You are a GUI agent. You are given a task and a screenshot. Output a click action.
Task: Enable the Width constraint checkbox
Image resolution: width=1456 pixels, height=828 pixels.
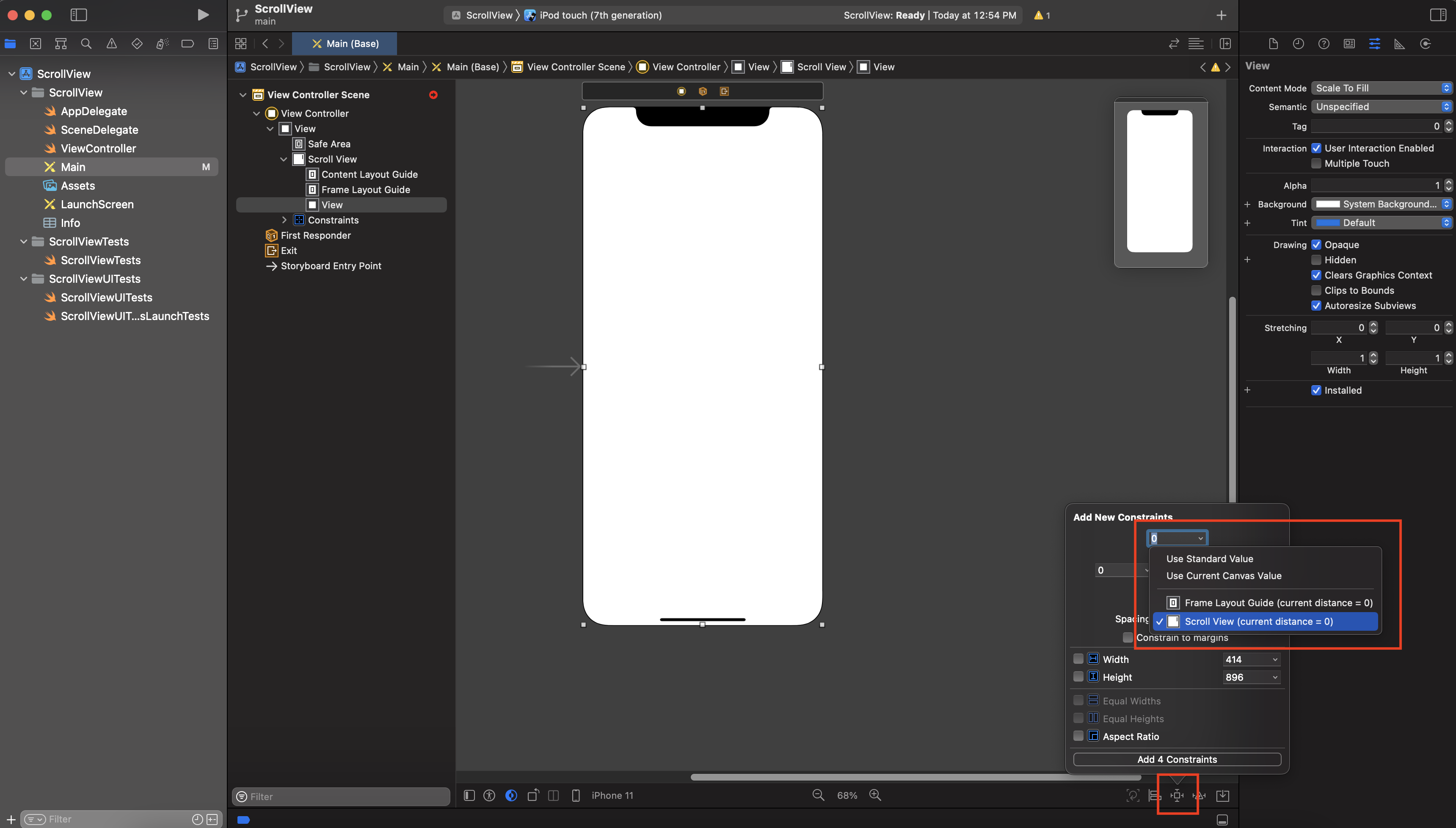coord(1078,659)
